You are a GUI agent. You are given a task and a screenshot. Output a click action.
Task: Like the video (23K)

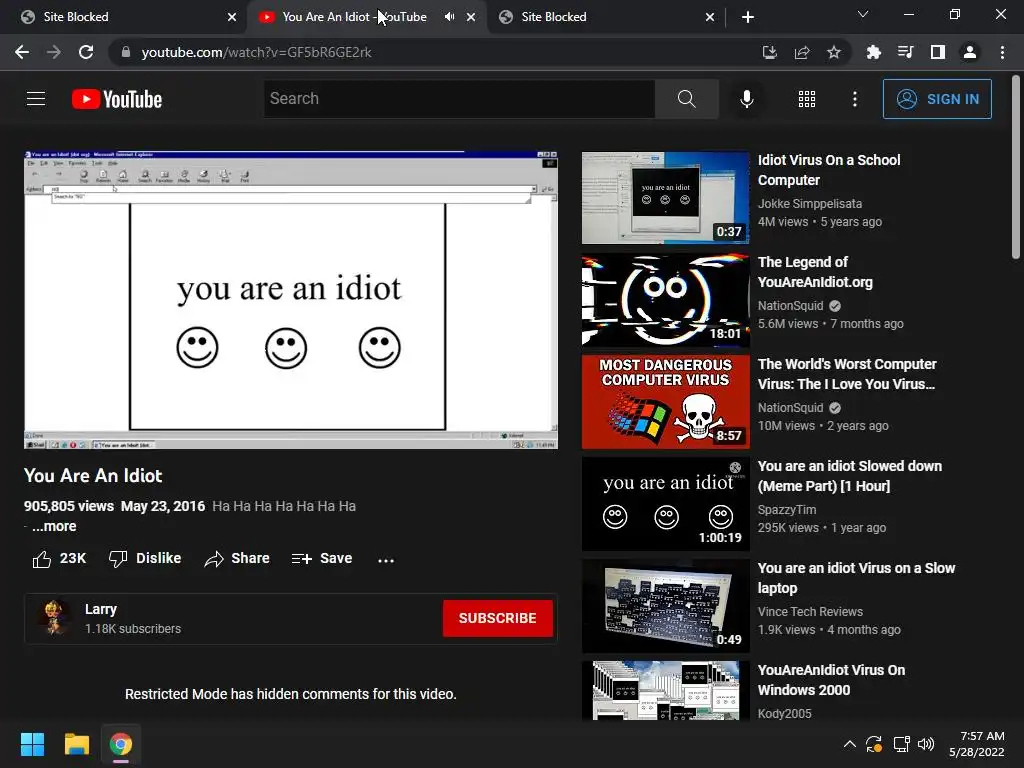[59, 559]
